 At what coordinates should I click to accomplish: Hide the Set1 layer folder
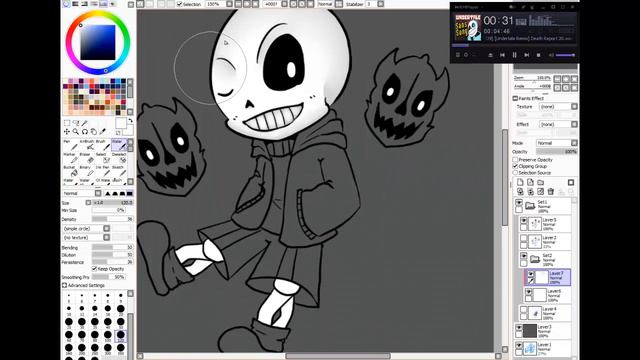pos(519,202)
